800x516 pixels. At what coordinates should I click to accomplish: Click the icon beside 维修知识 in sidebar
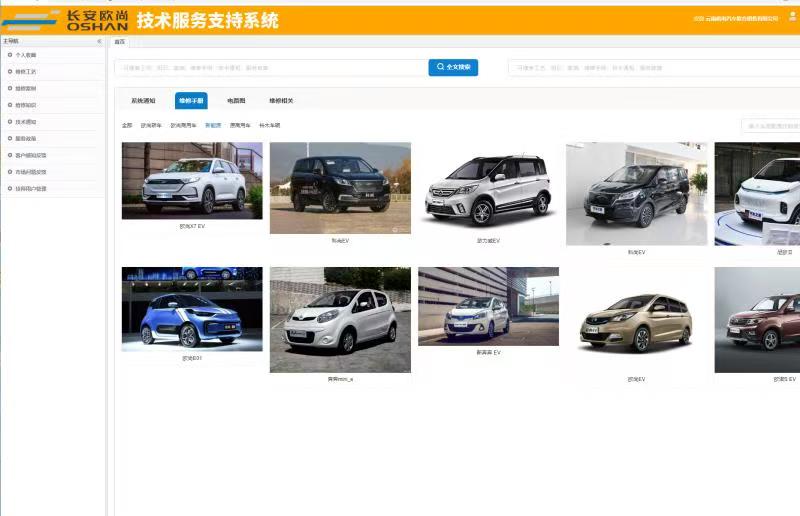[10, 105]
